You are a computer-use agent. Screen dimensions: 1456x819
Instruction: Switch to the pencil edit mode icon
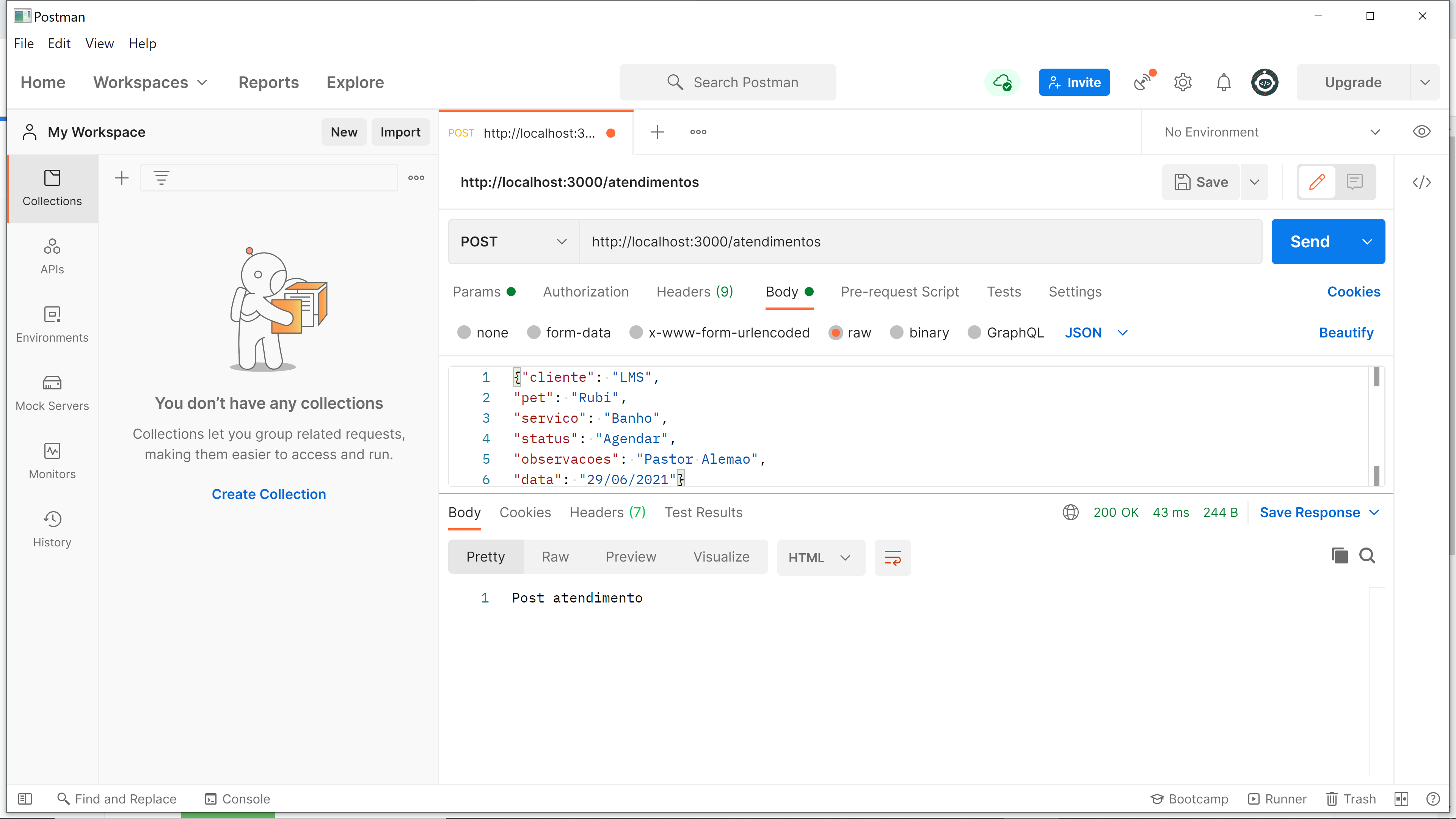(x=1317, y=182)
